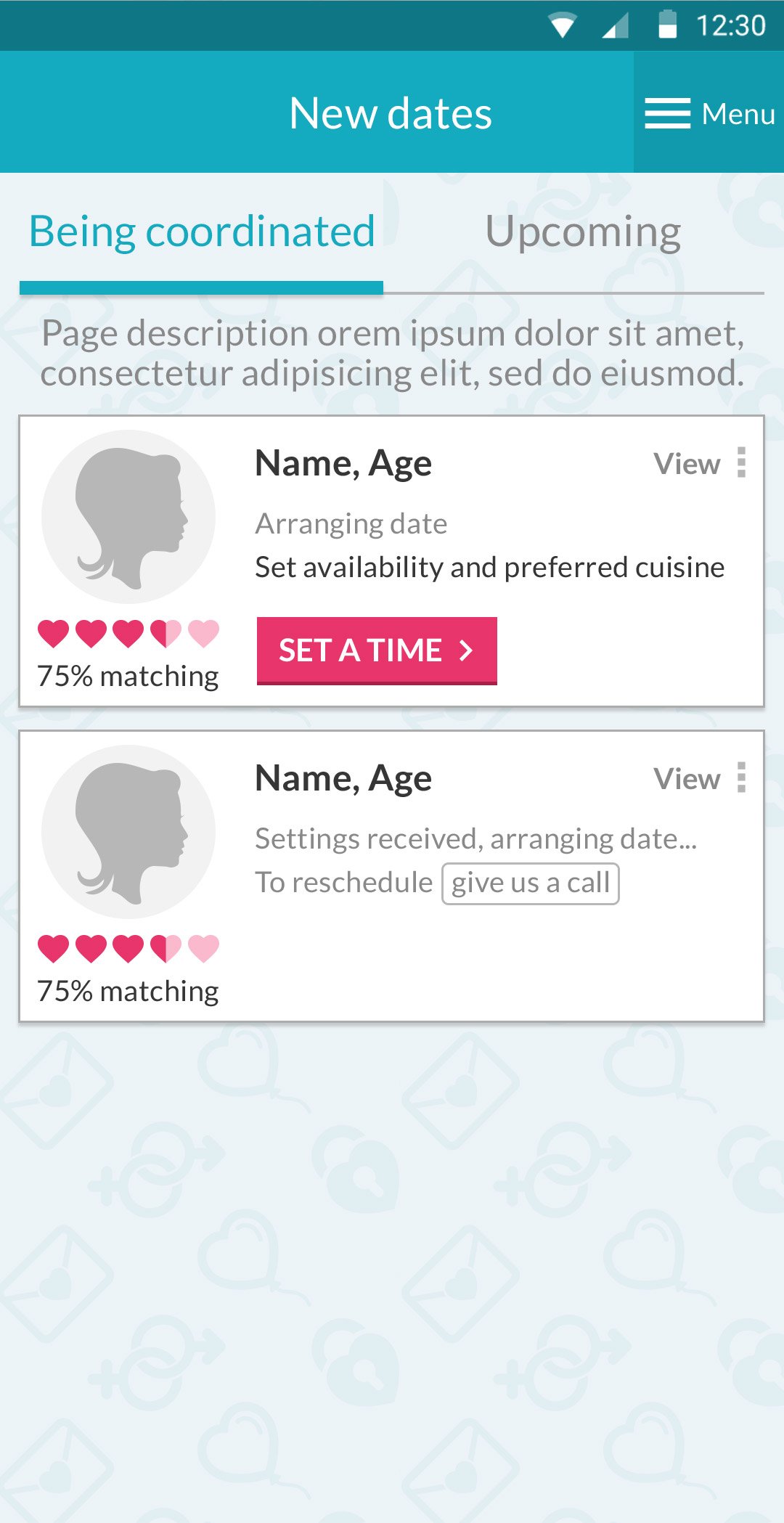
Task: Tap the half-filled heart in first card
Action: coord(166,634)
